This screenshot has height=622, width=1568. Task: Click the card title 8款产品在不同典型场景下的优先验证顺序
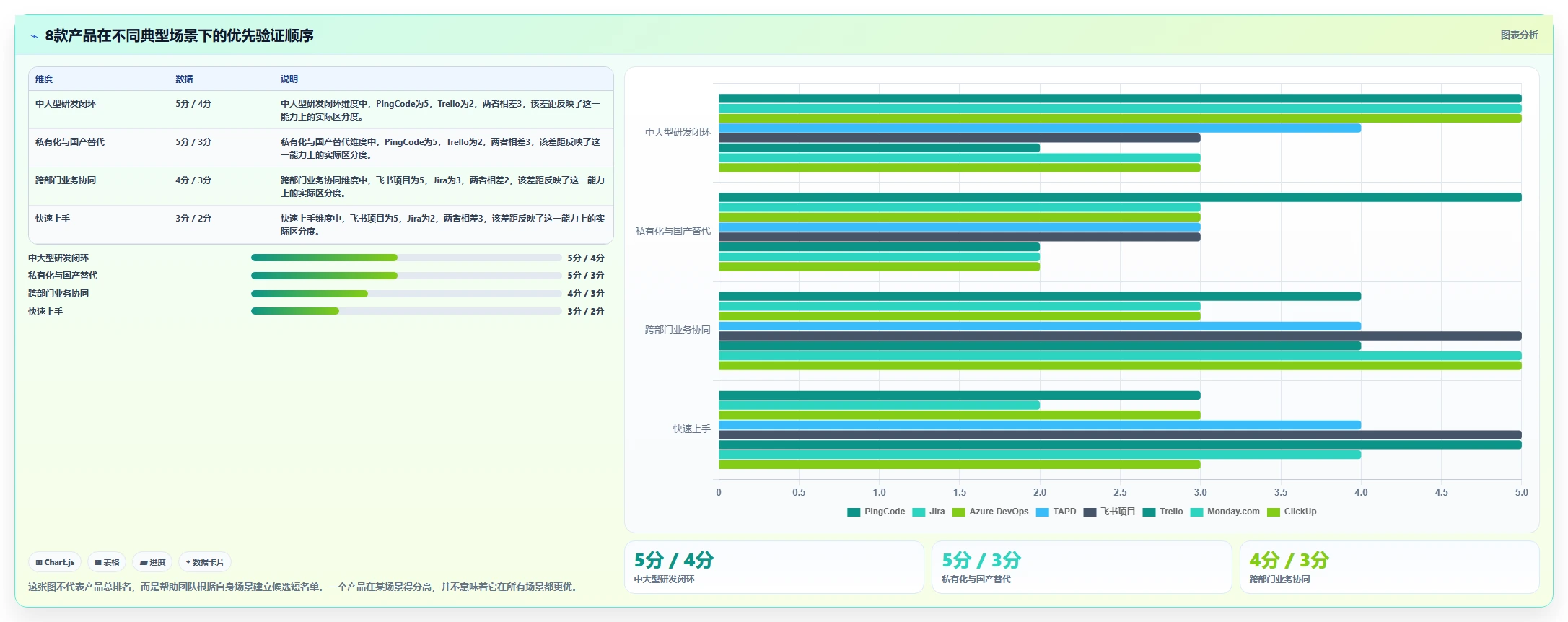(x=179, y=36)
